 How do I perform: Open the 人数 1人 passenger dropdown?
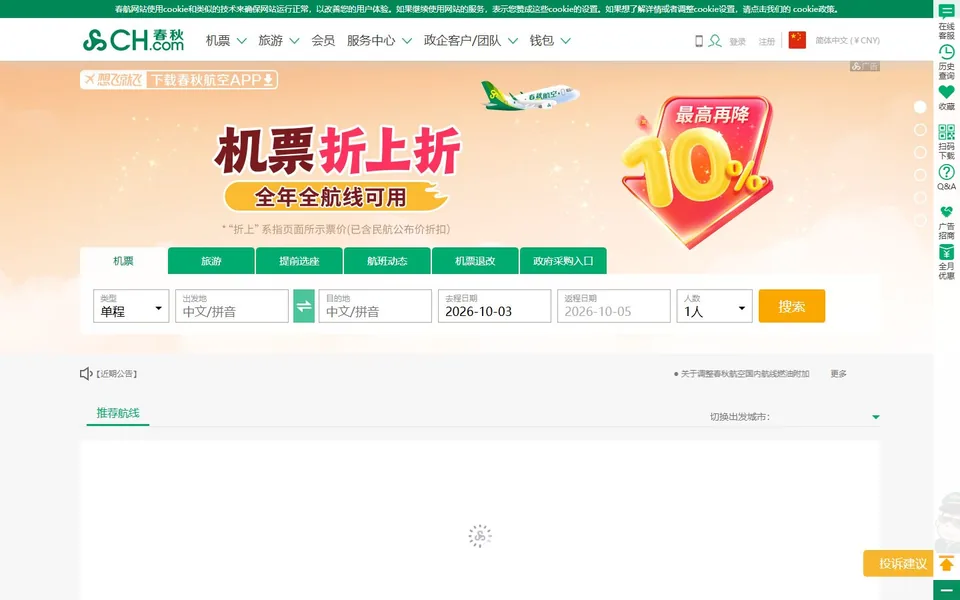tap(714, 306)
